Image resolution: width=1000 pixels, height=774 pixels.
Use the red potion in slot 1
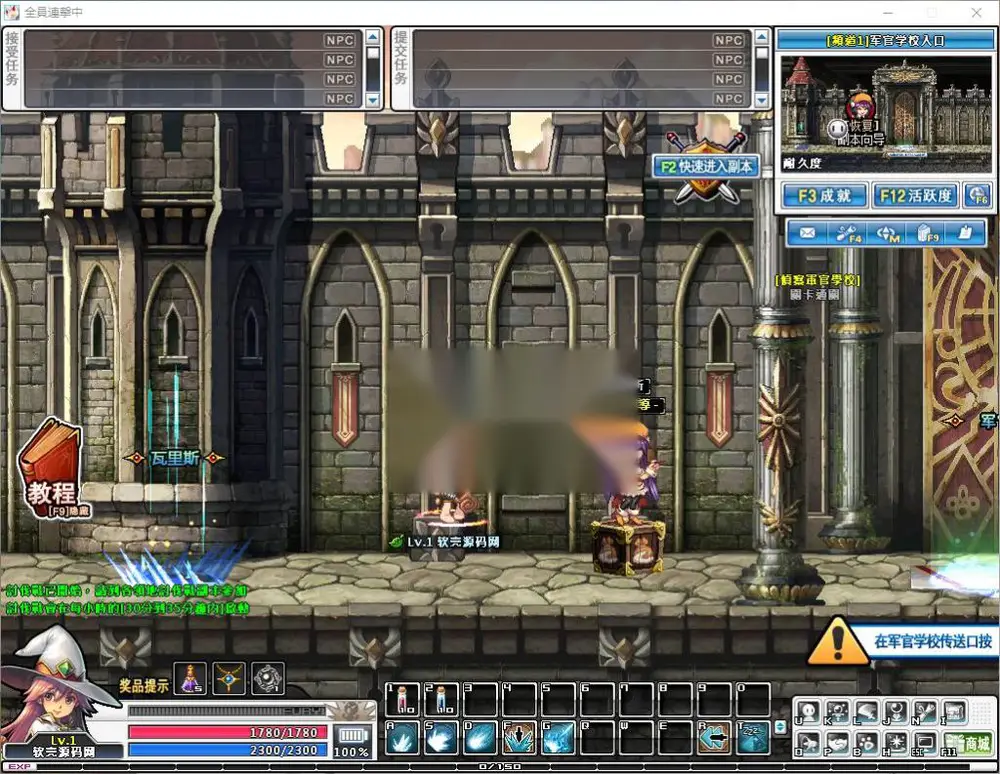tap(403, 699)
